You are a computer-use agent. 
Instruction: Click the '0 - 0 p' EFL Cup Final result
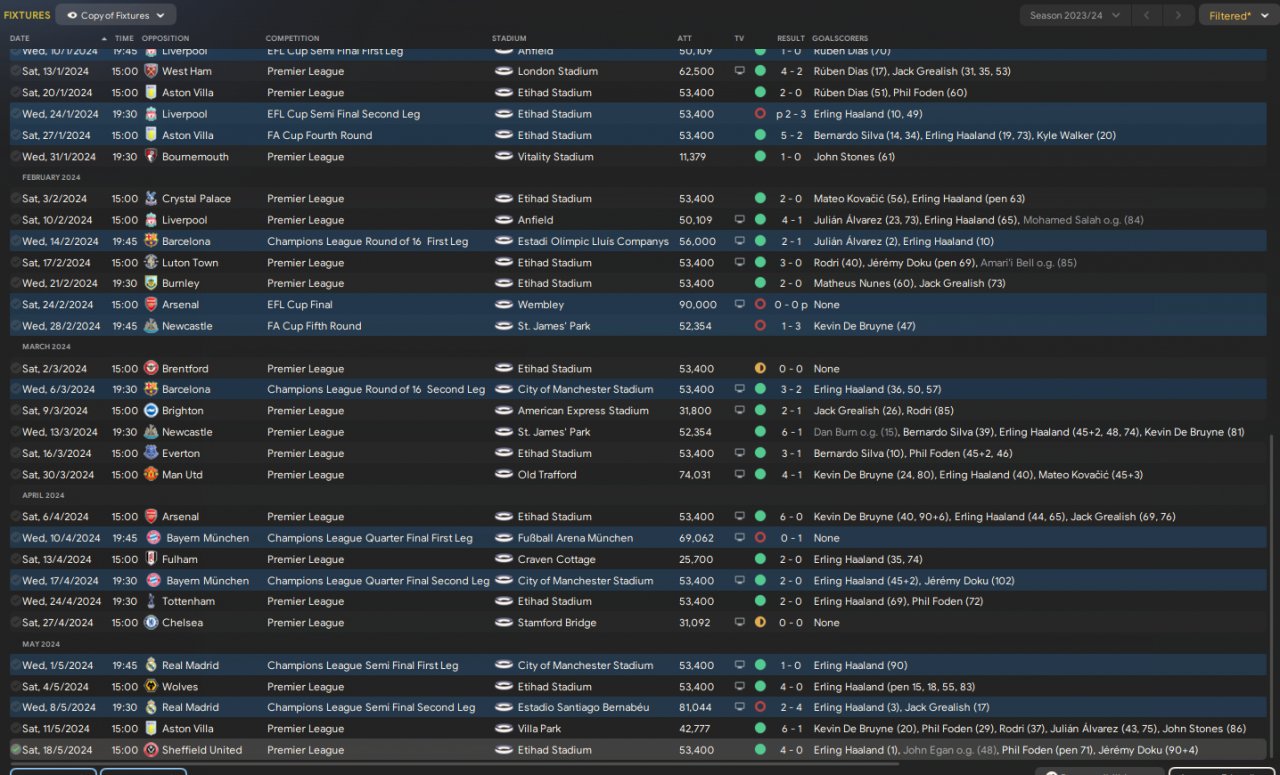(791, 304)
